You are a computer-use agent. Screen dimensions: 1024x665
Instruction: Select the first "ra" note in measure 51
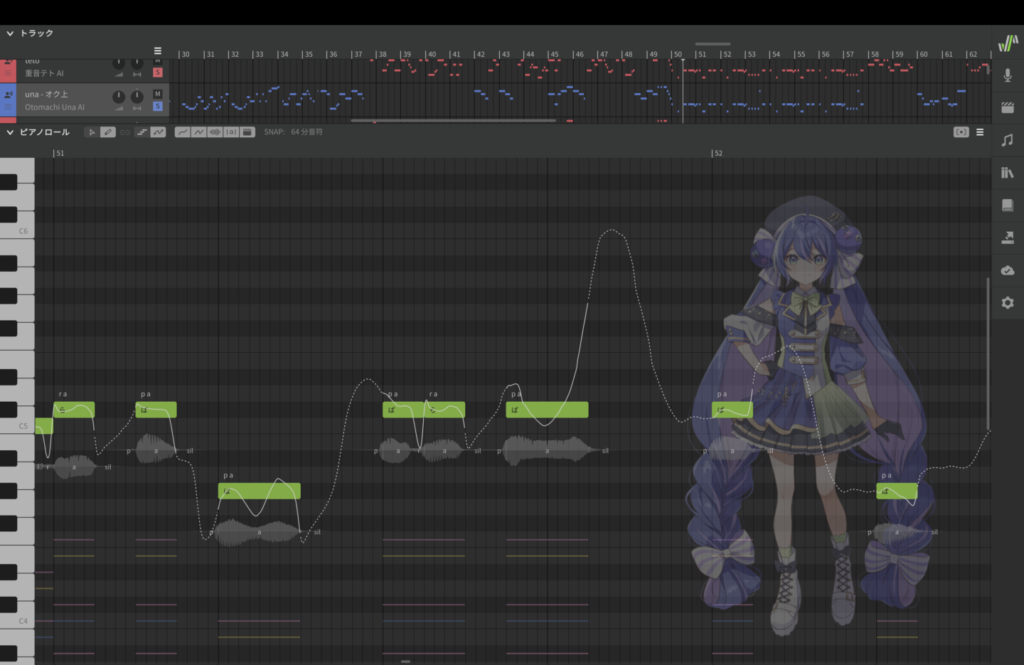74,410
